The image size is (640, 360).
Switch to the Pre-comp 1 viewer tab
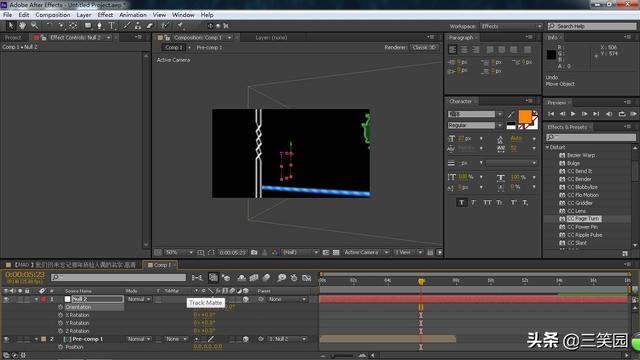[209, 48]
